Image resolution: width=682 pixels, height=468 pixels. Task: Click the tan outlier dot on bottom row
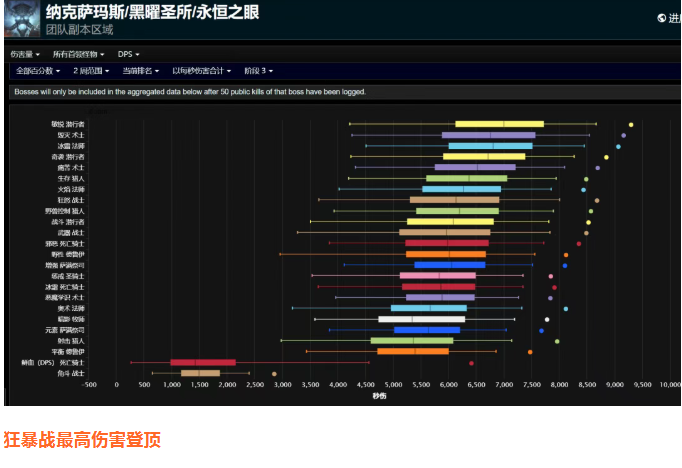[274, 373]
